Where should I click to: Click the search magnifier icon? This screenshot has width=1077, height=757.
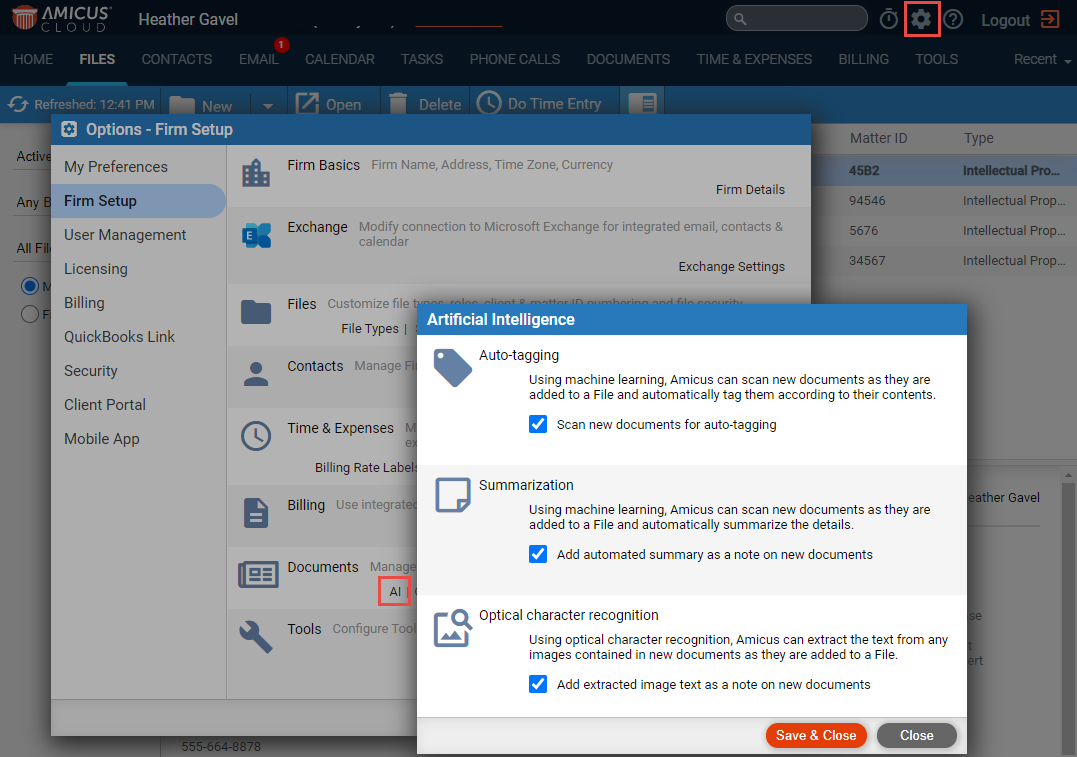point(740,19)
